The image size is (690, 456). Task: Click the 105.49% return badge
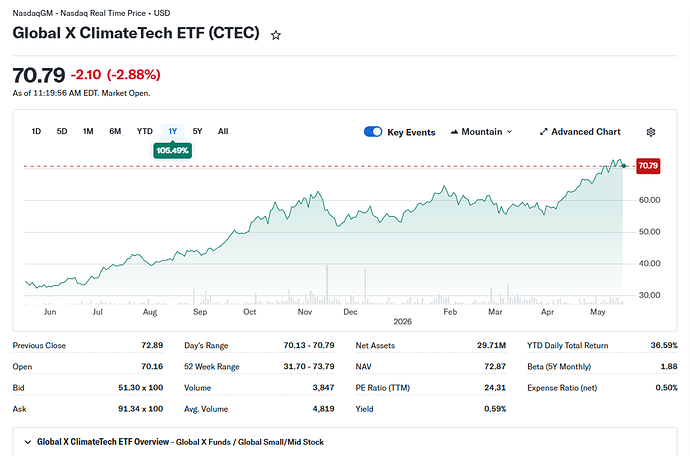tap(172, 151)
